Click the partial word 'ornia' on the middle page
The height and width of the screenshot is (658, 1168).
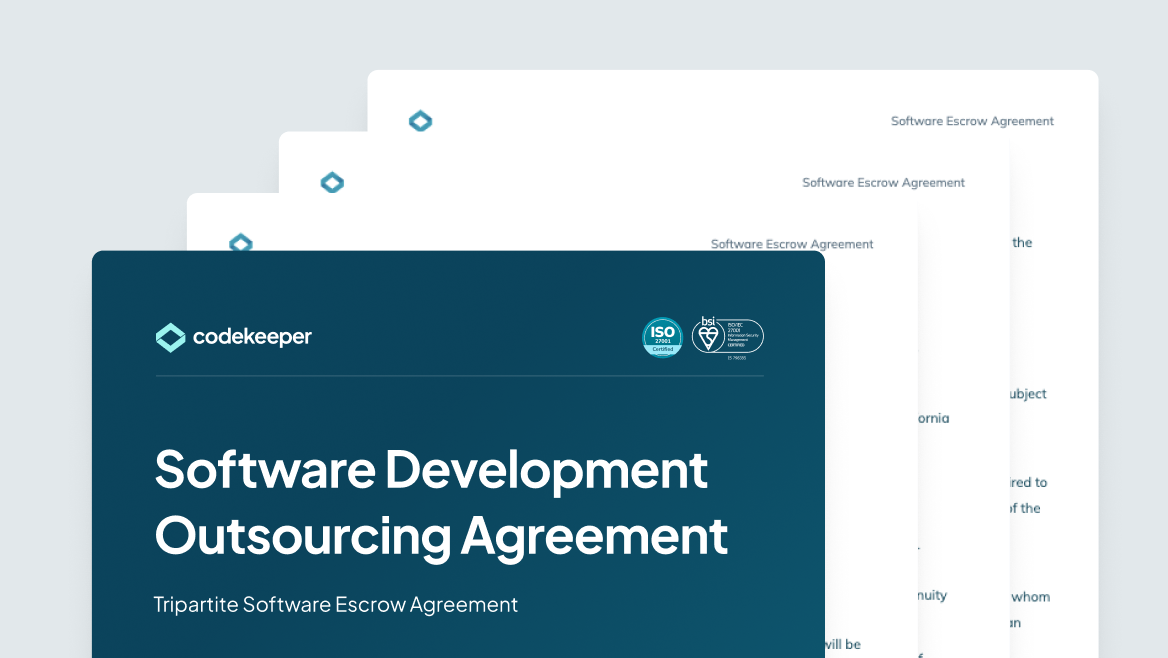pyautogui.click(x=933, y=418)
